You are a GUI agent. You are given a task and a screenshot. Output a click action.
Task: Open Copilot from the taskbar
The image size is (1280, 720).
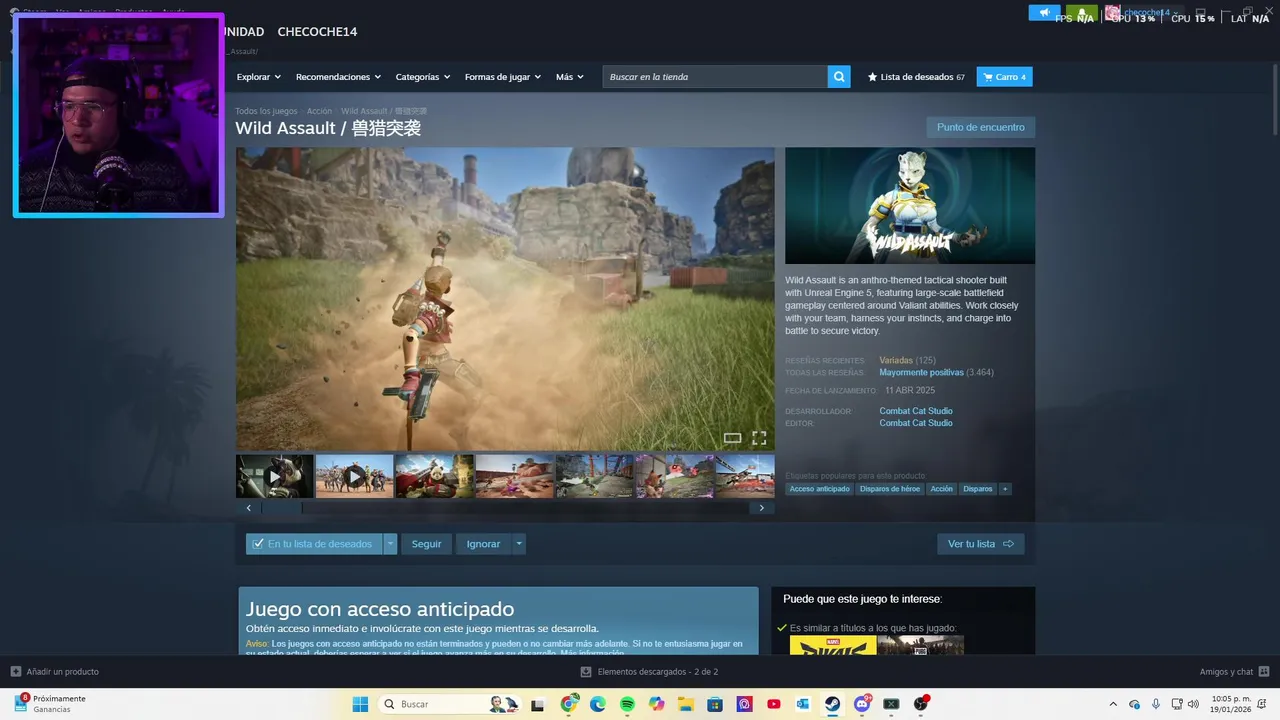point(657,704)
